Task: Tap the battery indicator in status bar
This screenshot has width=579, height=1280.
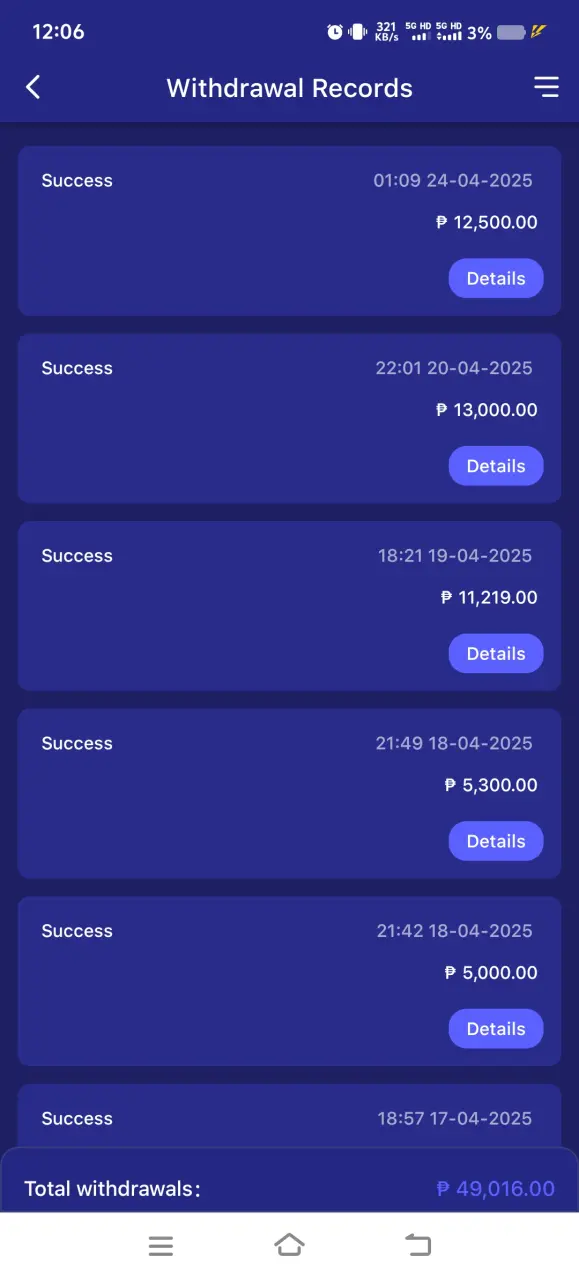Action: click(511, 32)
